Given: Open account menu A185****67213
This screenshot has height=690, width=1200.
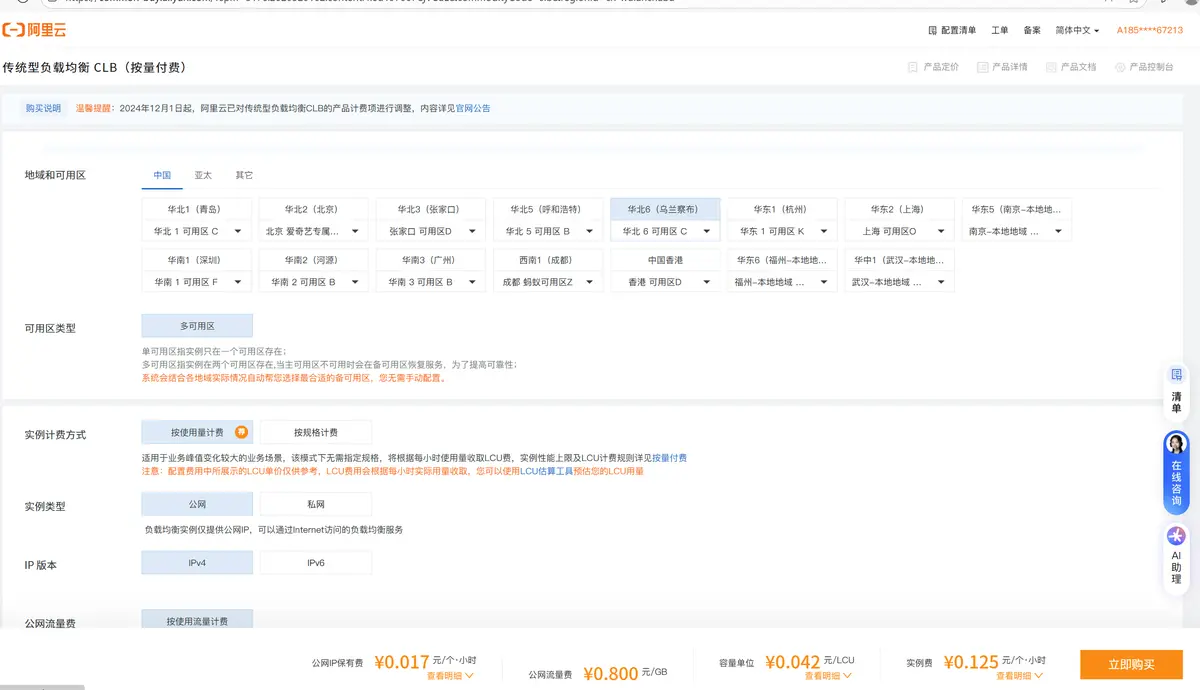Looking at the screenshot, I should (1150, 30).
